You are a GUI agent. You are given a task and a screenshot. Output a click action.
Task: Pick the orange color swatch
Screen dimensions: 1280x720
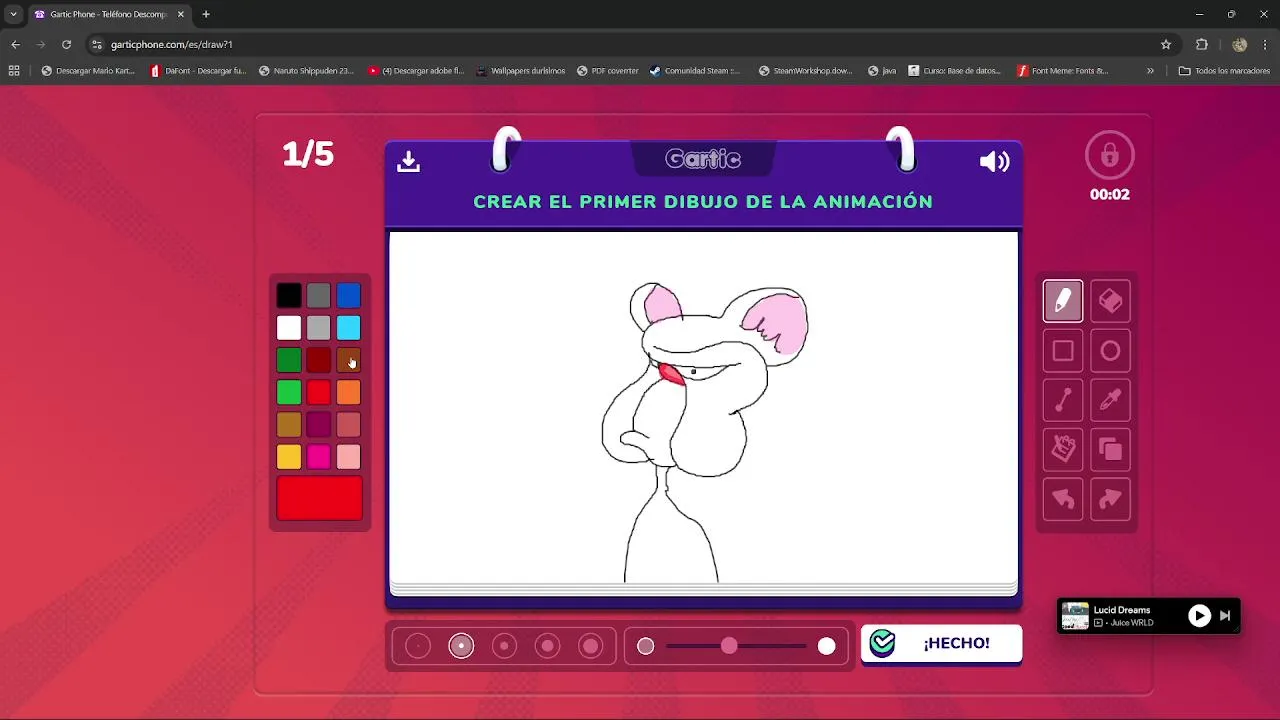348,392
